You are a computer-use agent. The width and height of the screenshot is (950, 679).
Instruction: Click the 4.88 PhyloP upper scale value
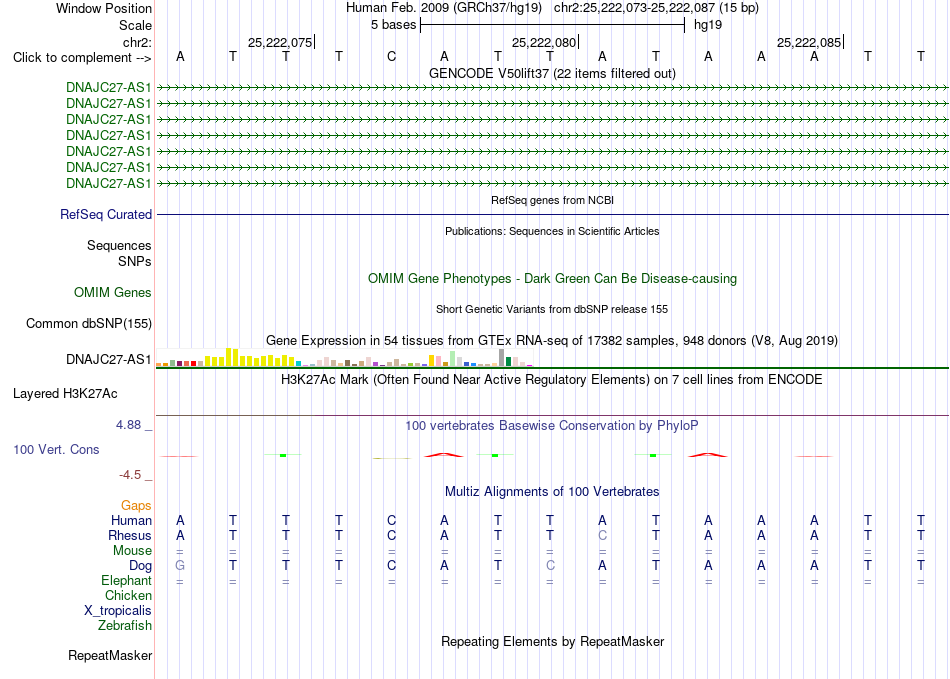128,425
